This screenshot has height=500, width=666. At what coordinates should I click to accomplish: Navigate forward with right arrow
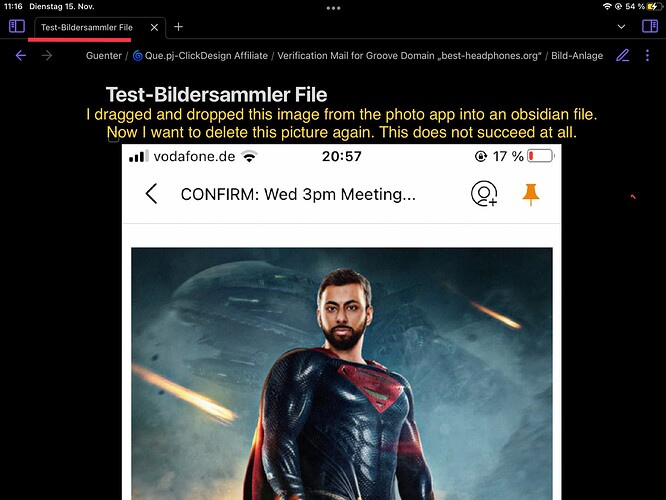pos(47,55)
